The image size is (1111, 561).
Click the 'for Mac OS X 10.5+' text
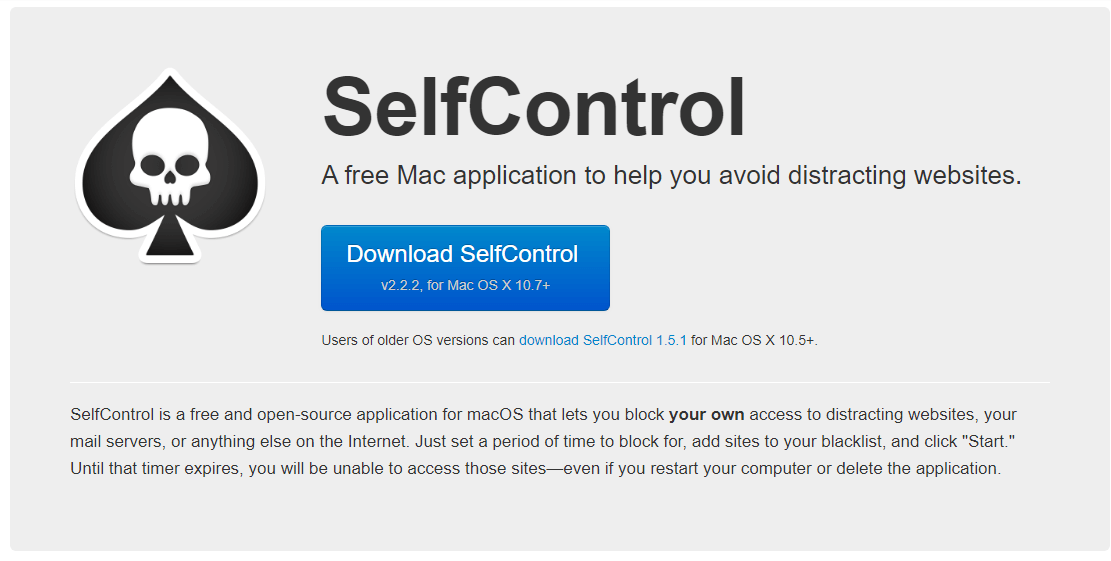(x=754, y=340)
